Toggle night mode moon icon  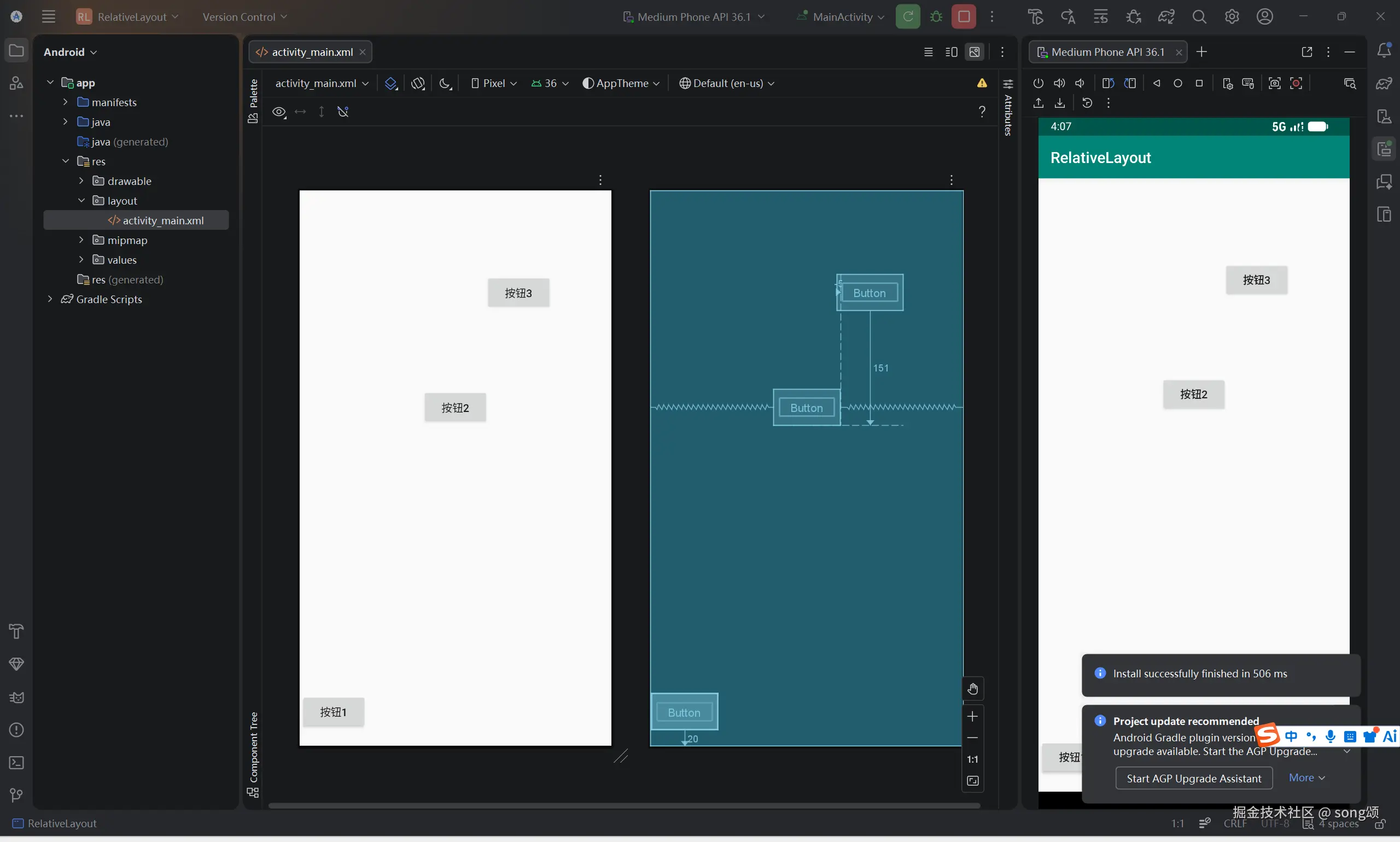click(x=445, y=83)
